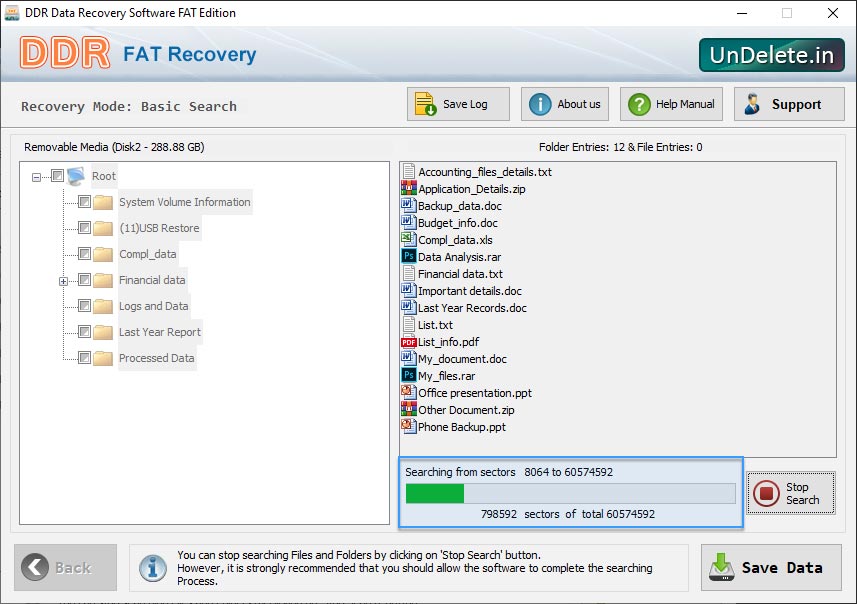Click the green search progress bar
This screenshot has height=604, width=857.
pyautogui.click(x=571, y=493)
